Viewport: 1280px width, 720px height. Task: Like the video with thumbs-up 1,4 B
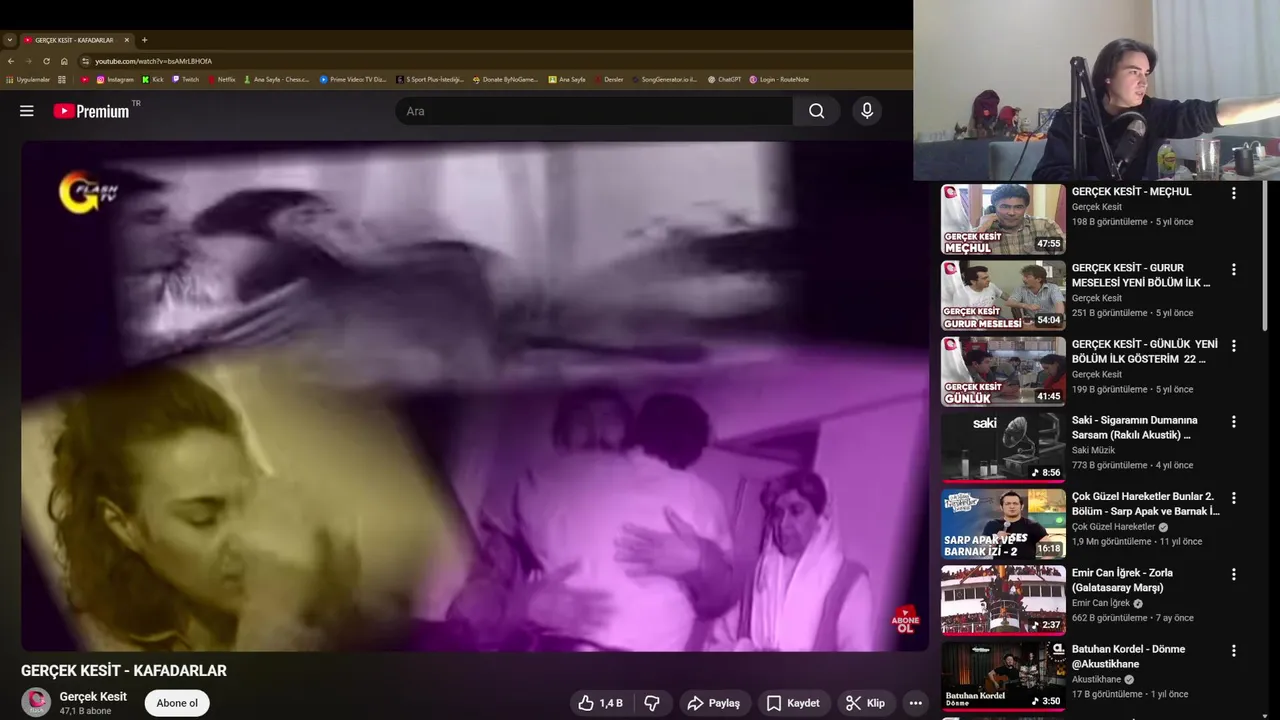coord(600,703)
